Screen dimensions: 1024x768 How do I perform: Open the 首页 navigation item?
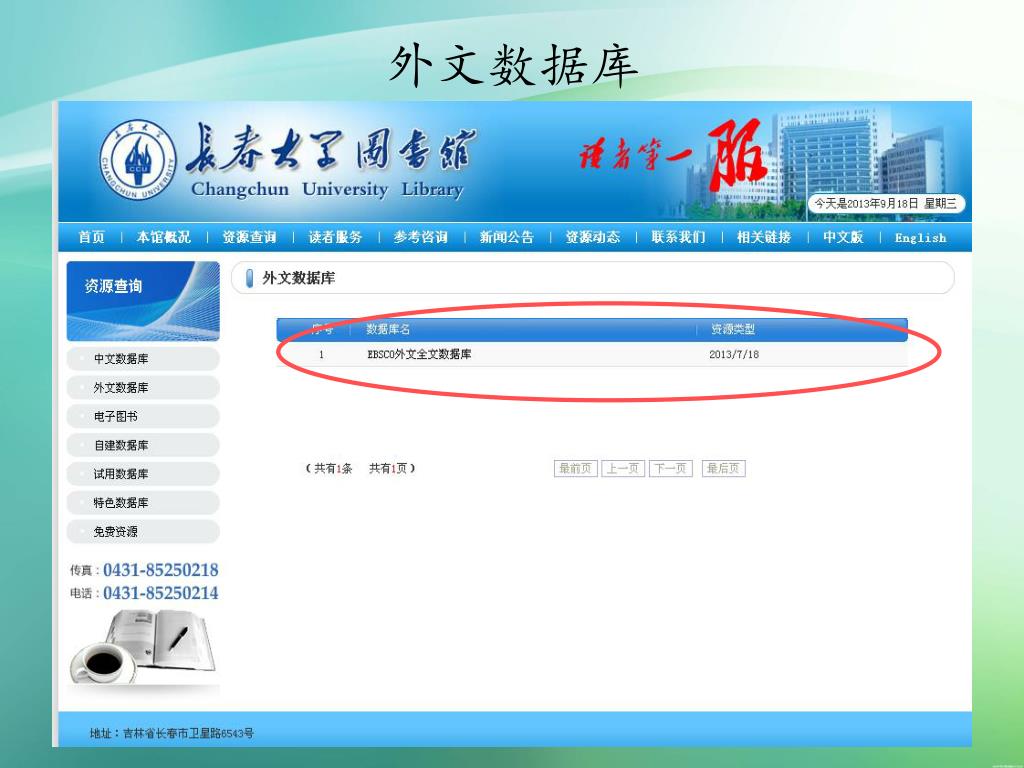coord(91,237)
